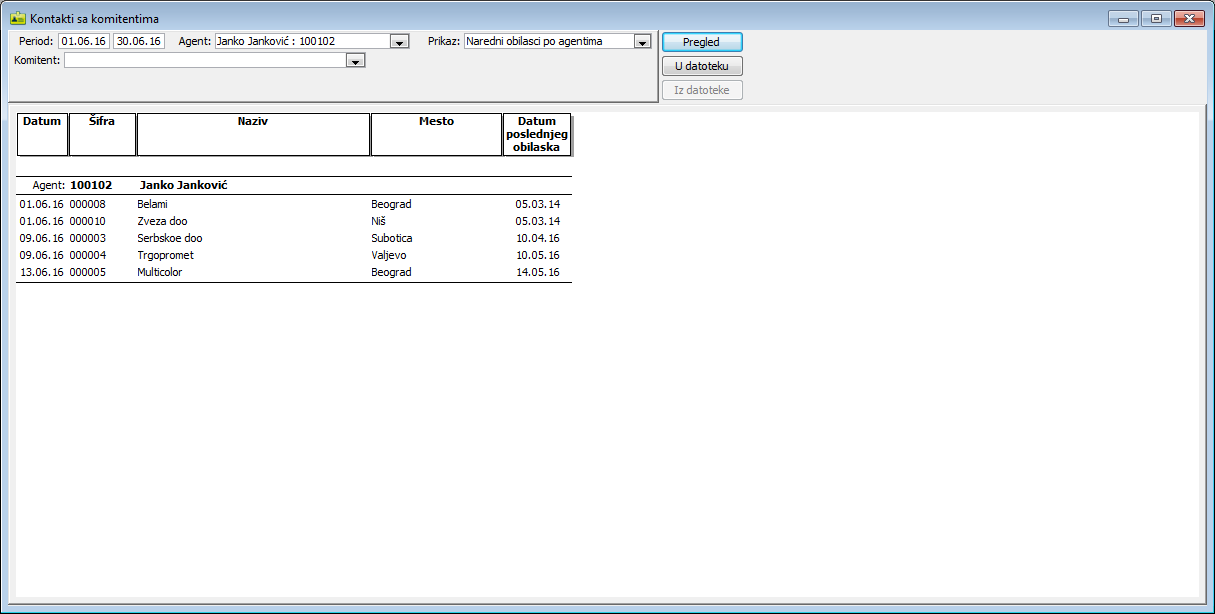Expand the Prikaz dropdown list
Viewport: 1215px width, 614px height.
click(642, 42)
